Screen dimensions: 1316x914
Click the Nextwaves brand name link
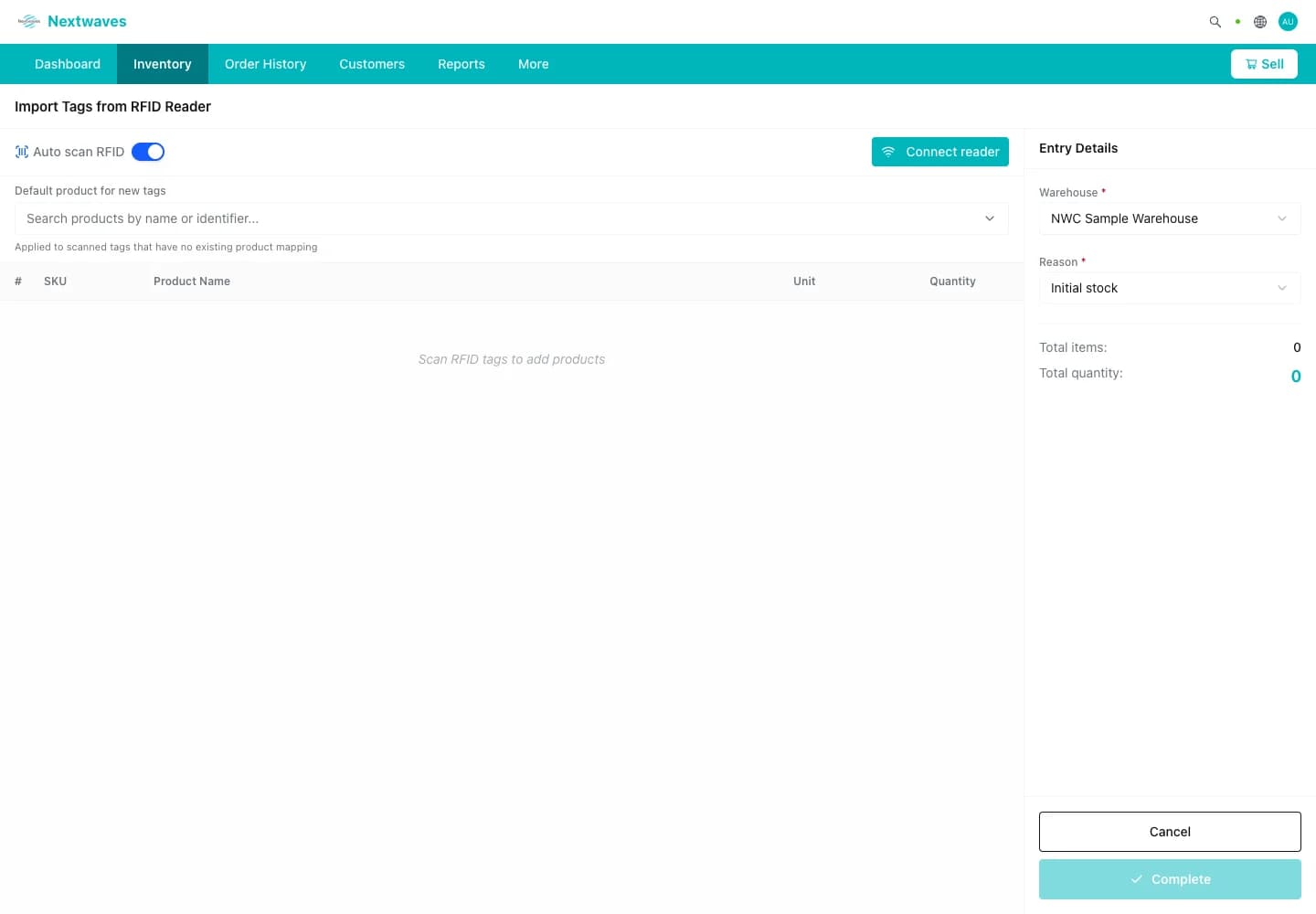(87, 21)
